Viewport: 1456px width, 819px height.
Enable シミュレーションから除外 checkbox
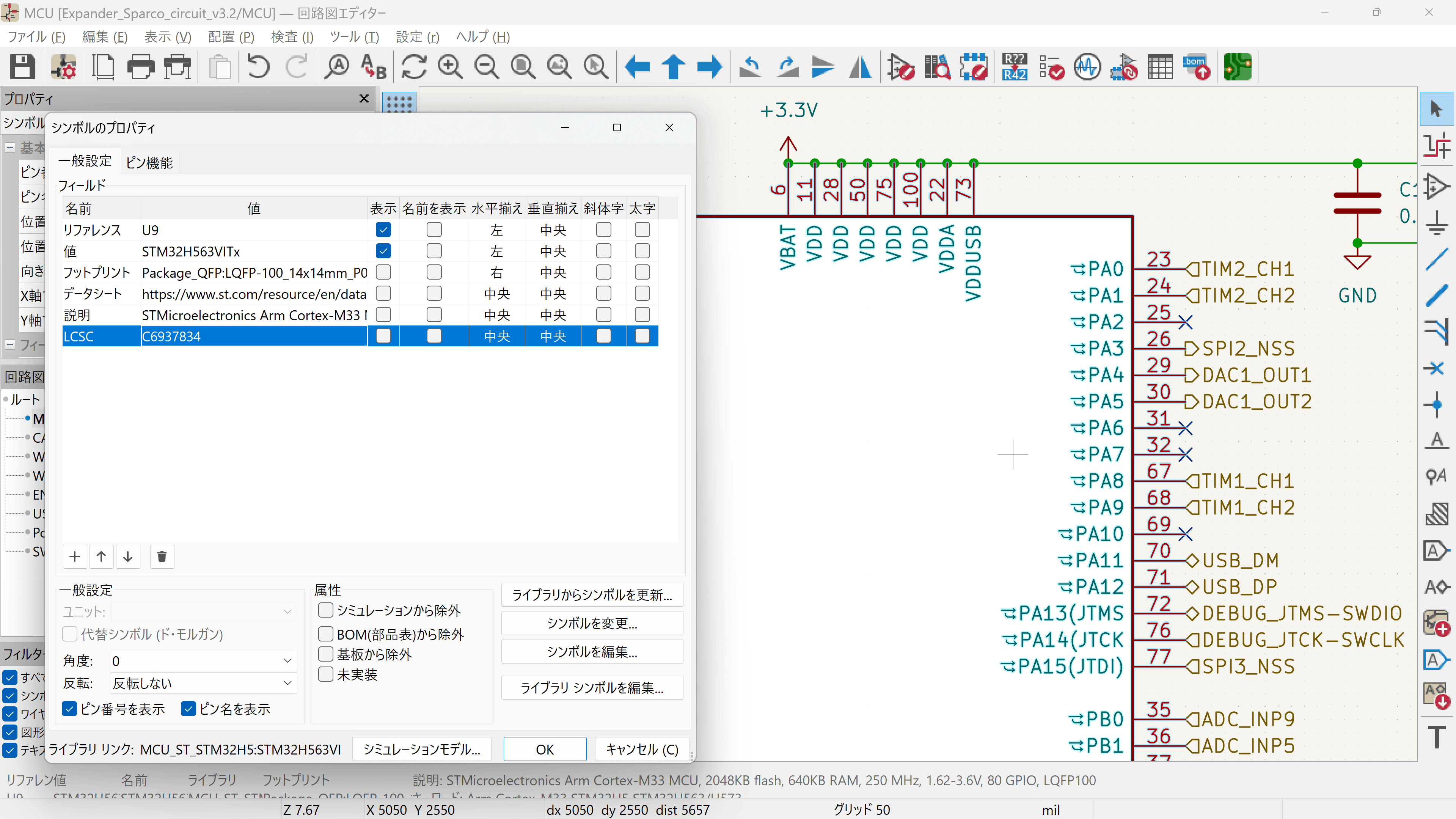click(x=325, y=610)
